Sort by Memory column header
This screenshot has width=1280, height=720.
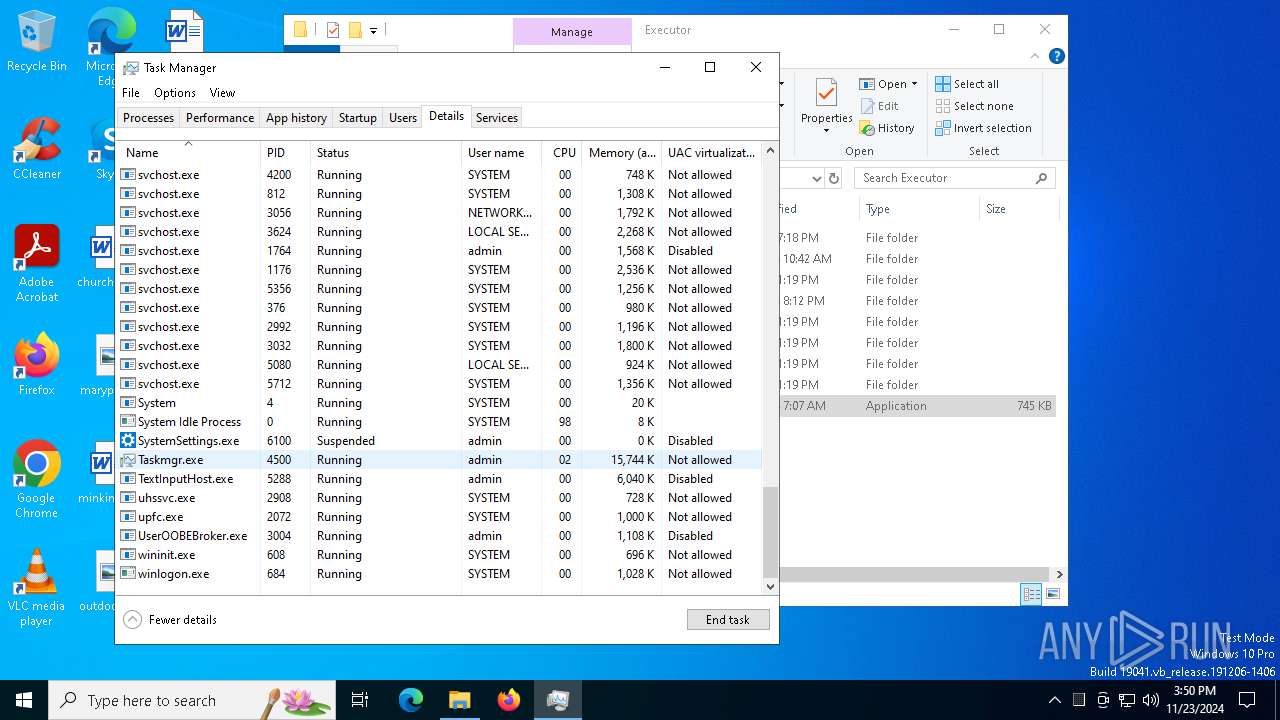point(622,153)
